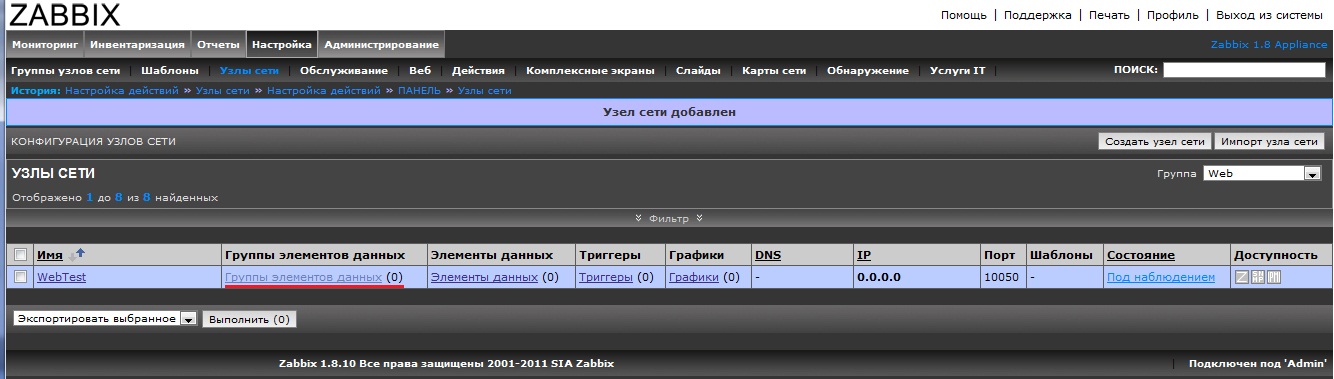This screenshot has height=379, width=1334.
Task: Open the Шаблоны submenu item
Action: tap(170, 71)
